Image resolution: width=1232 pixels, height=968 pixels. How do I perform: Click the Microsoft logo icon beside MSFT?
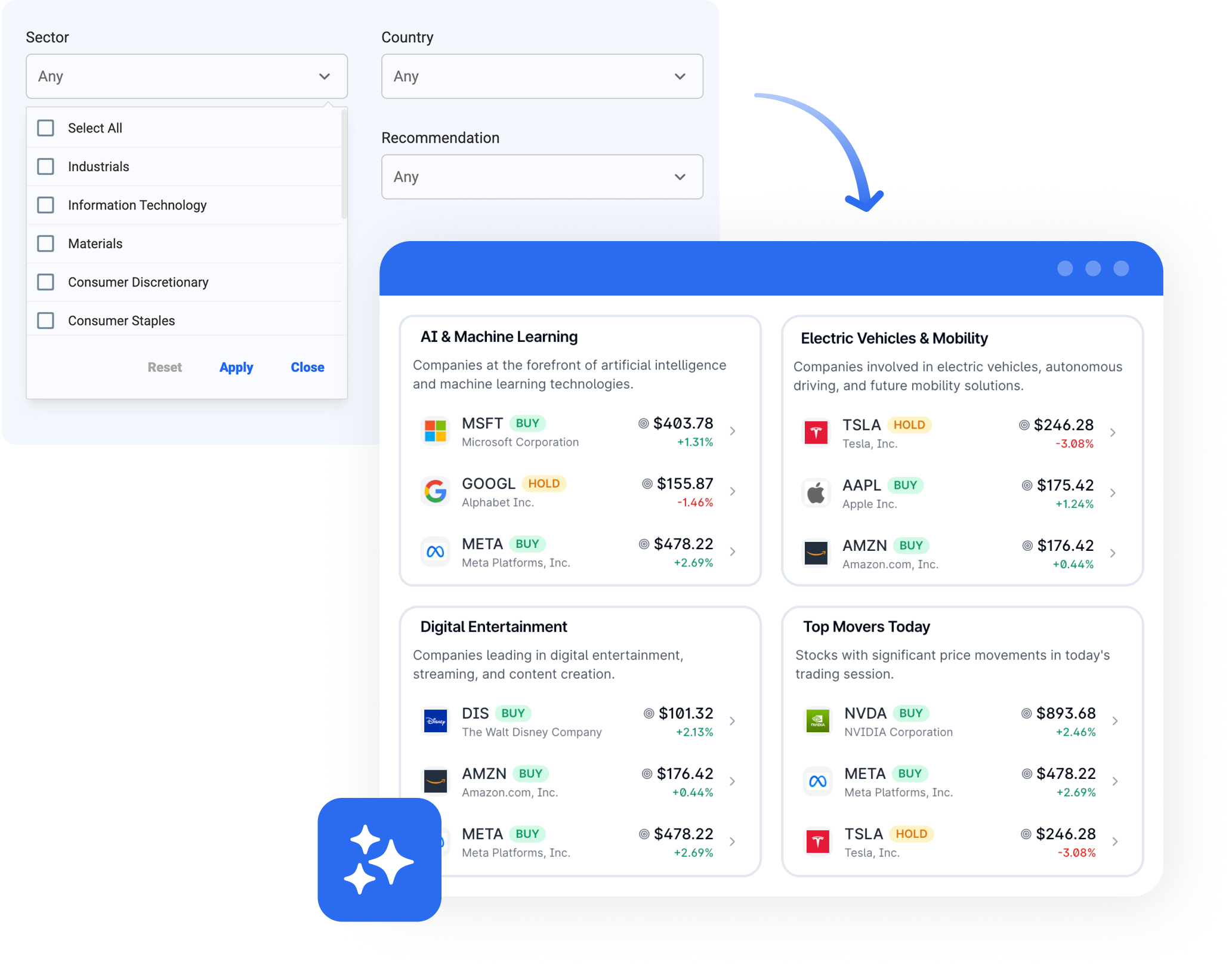pos(435,431)
